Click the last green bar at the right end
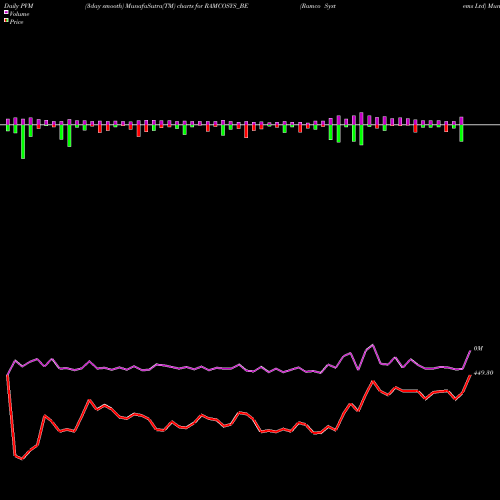This screenshot has height=500, width=500. [x=461, y=133]
